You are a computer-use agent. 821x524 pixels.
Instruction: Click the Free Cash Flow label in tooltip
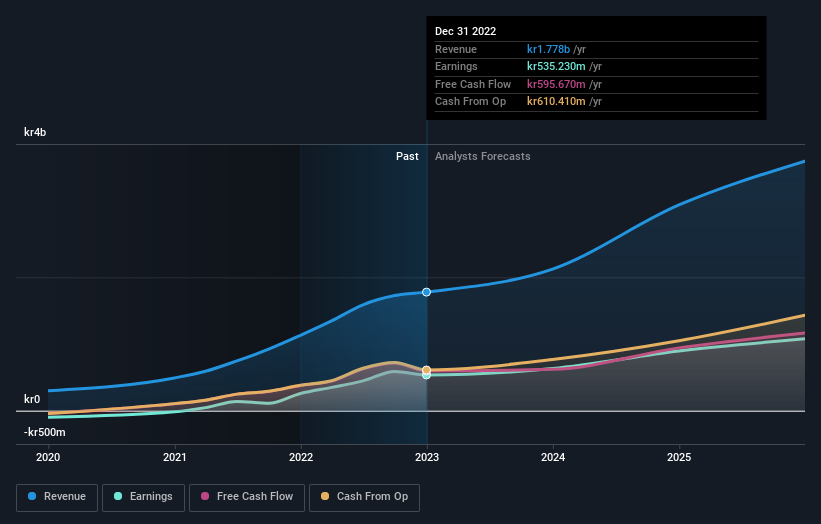[x=473, y=84]
